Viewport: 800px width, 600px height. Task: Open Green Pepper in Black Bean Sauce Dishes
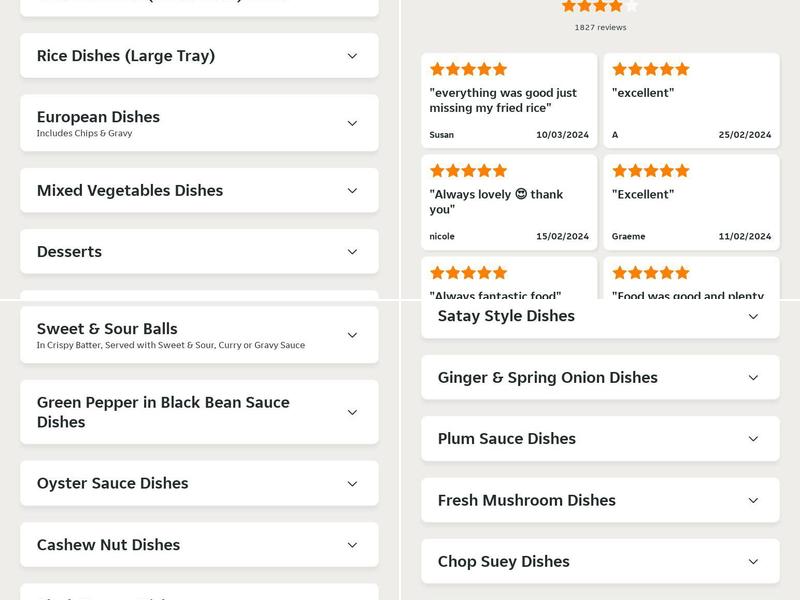click(199, 411)
